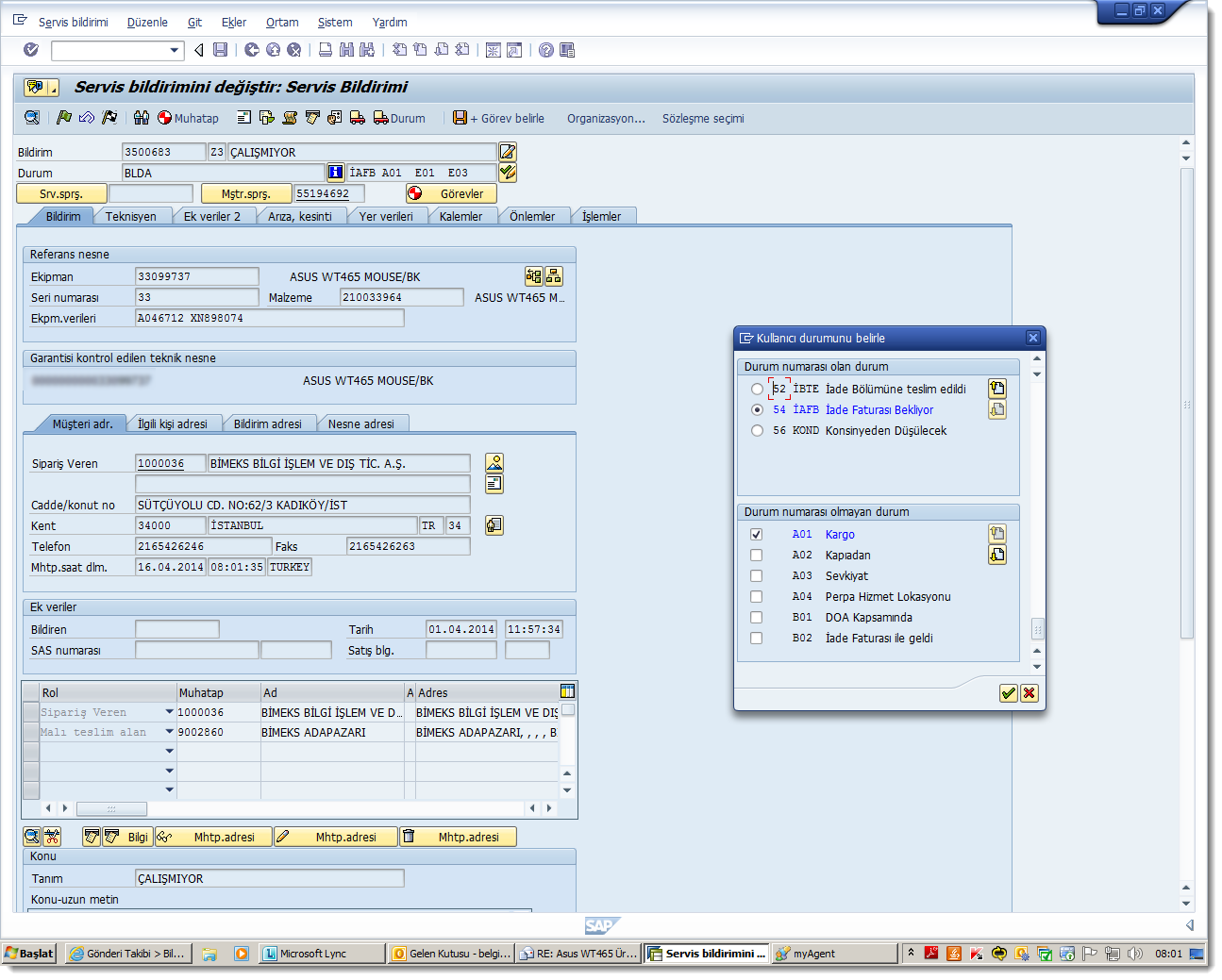Click the Srv.sprş. button
Image resolution: width=1222 pixels, height=980 pixels.
[x=61, y=193]
